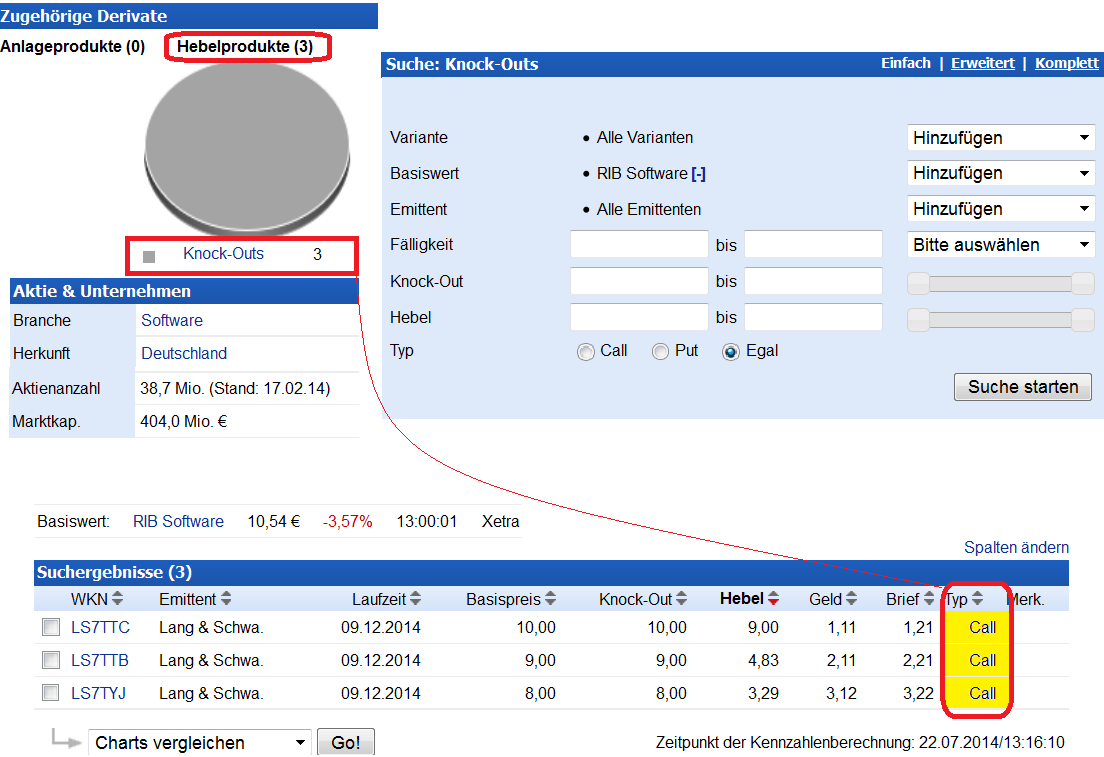Sort results by Geld column arrows

click(851, 599)
